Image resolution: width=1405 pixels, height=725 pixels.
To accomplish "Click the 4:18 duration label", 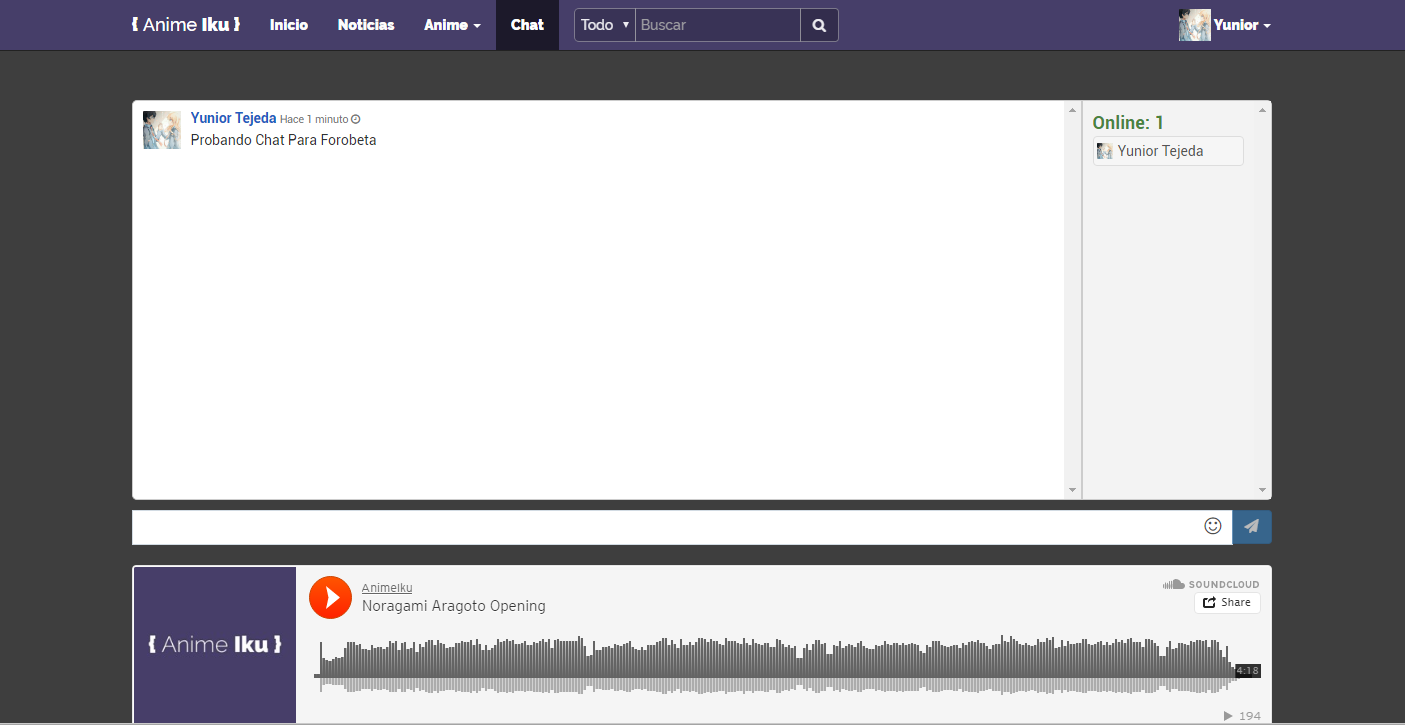I will tap(1247, 671).
